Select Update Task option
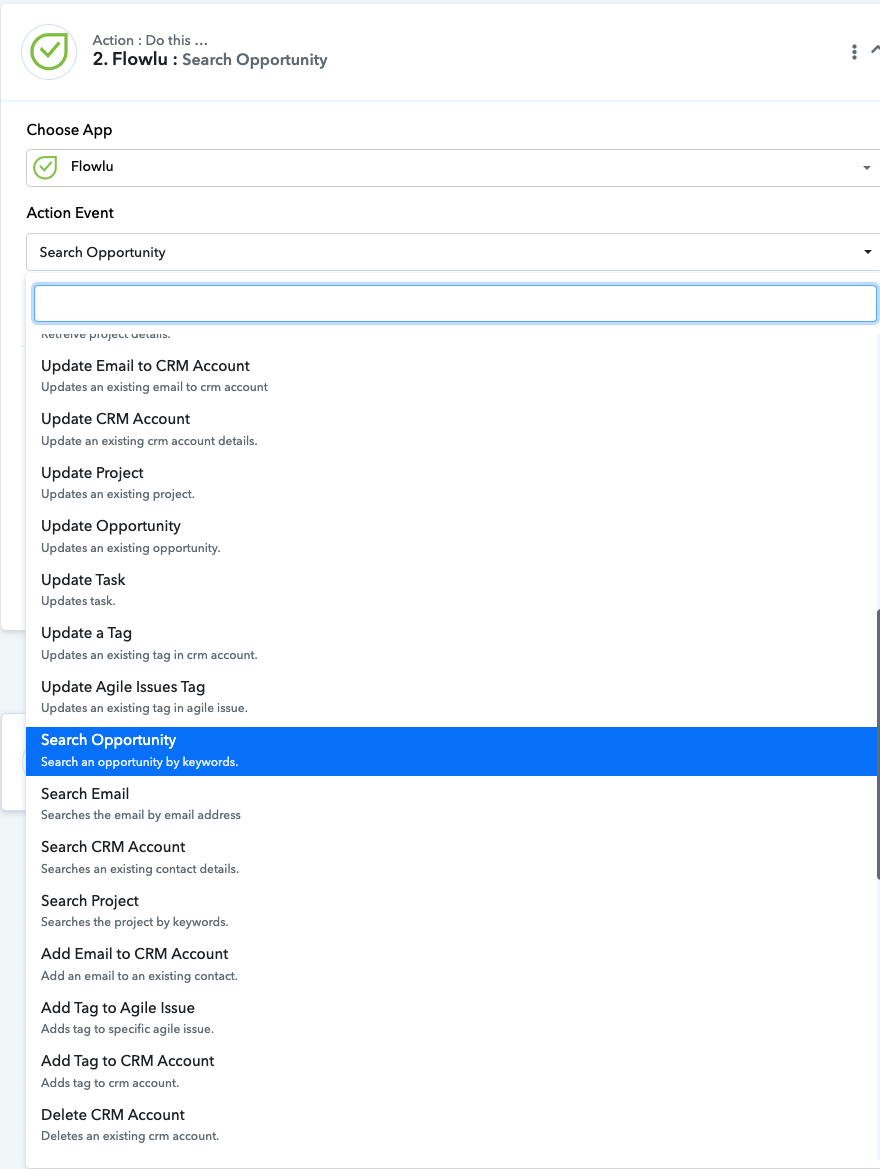The image size is (880, 1169). click(451, 589)
